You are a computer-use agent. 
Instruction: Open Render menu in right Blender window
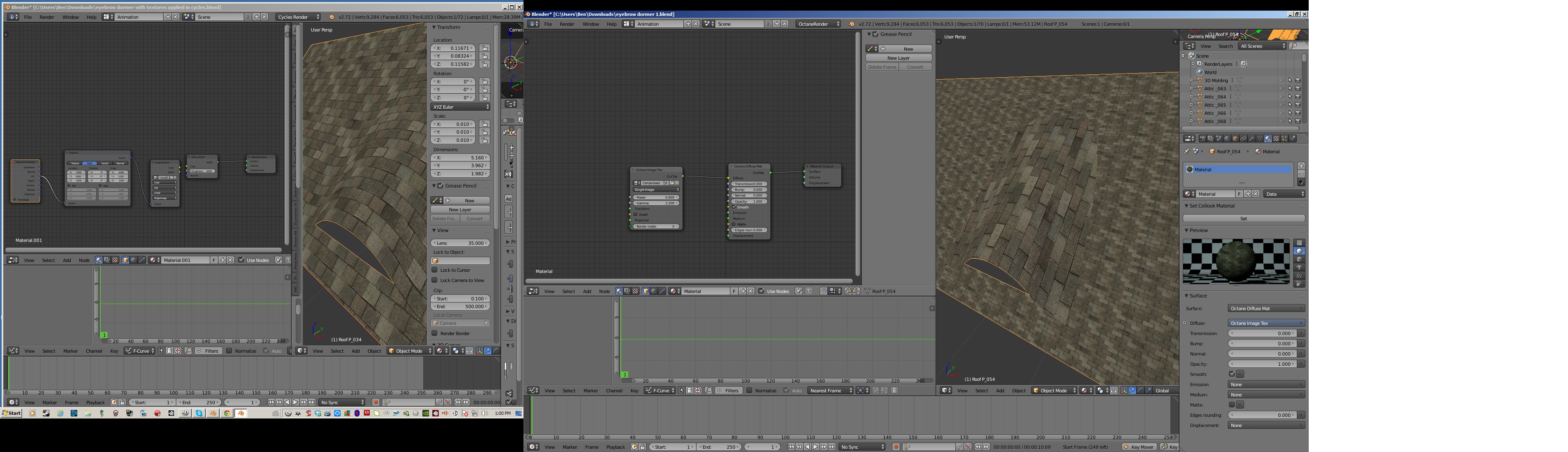click(567, 24)
